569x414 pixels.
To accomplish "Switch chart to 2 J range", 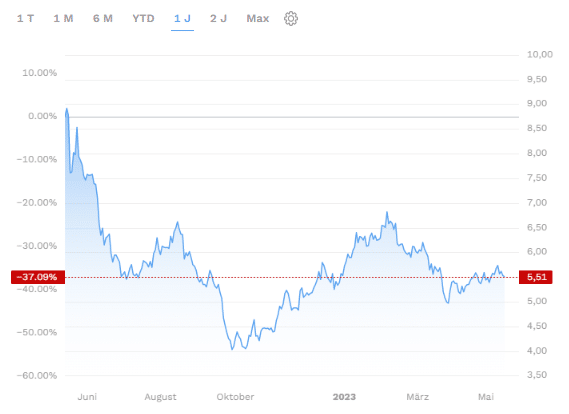I will click(x=218, y=19).
